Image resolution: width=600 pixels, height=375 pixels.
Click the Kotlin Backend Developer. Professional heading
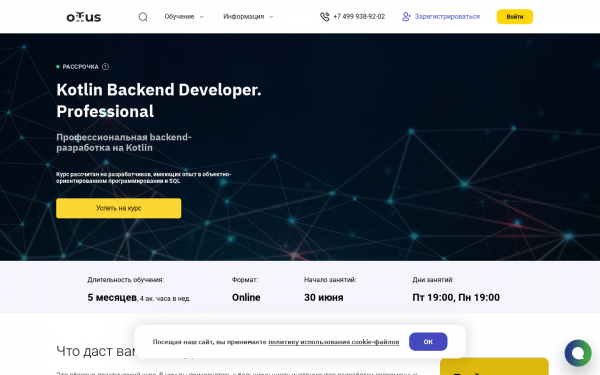tap(159, 101)
